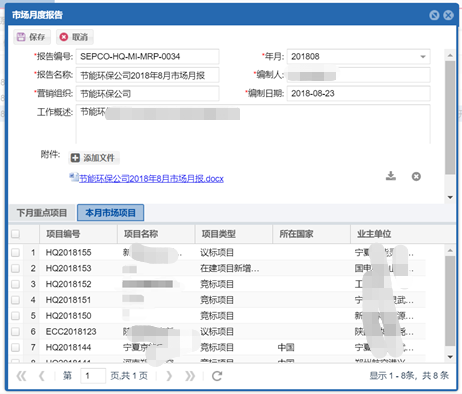
Task: Click 中国 in the HQ2018144 row
Action: (x=286, y=347)
